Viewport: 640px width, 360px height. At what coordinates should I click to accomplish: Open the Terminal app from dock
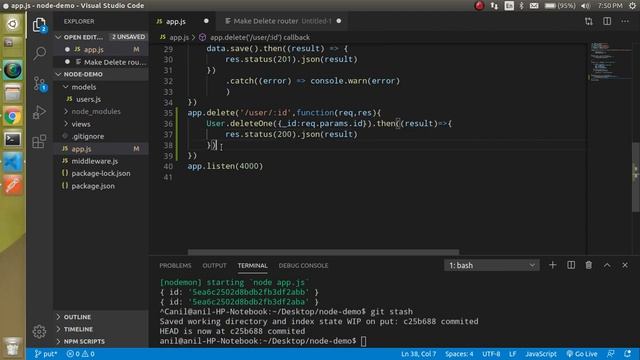(x=12, y=140)
